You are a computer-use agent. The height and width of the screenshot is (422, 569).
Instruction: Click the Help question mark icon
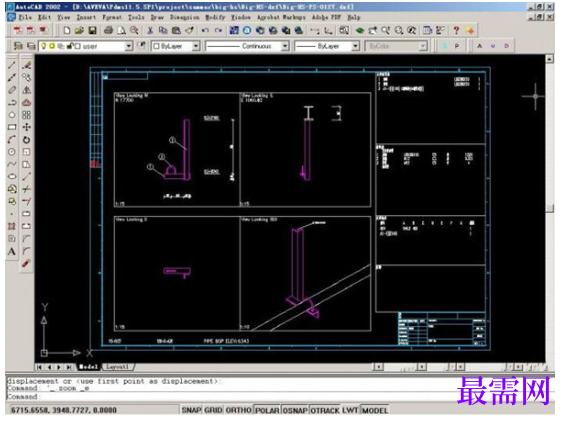click(x=456, y=30)
